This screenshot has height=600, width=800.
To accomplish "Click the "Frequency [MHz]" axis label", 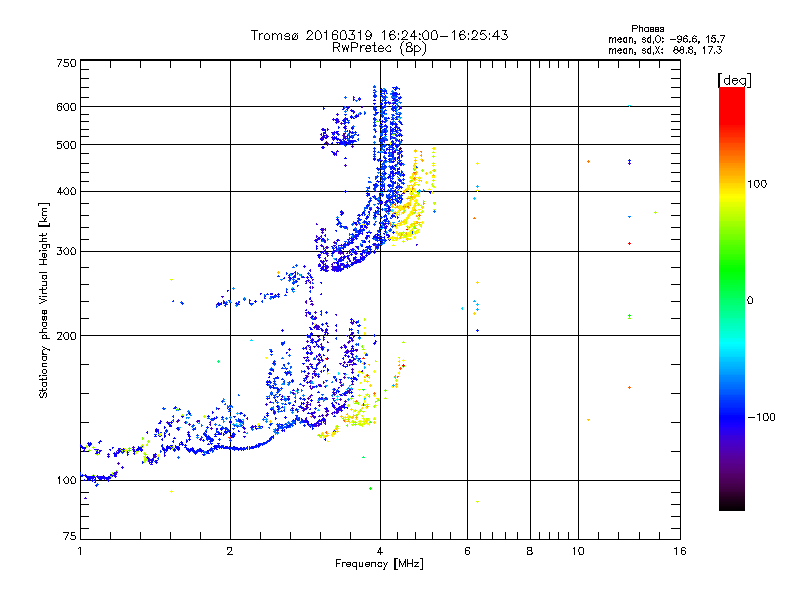I will click(379, 564).
